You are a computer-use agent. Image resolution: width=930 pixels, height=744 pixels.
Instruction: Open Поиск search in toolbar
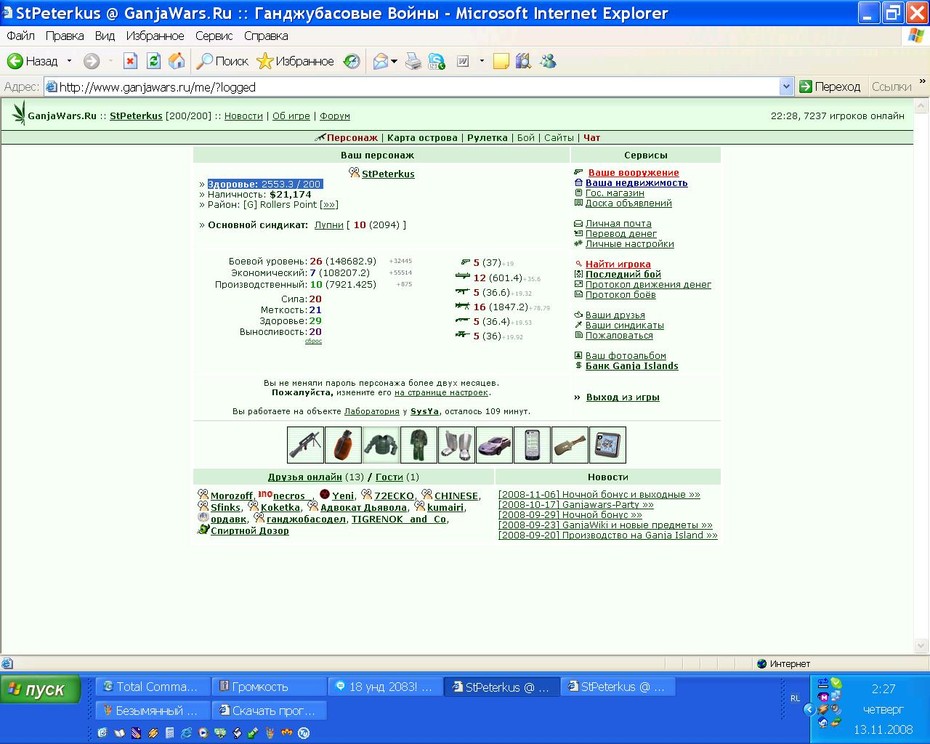[x=222, y=61]
